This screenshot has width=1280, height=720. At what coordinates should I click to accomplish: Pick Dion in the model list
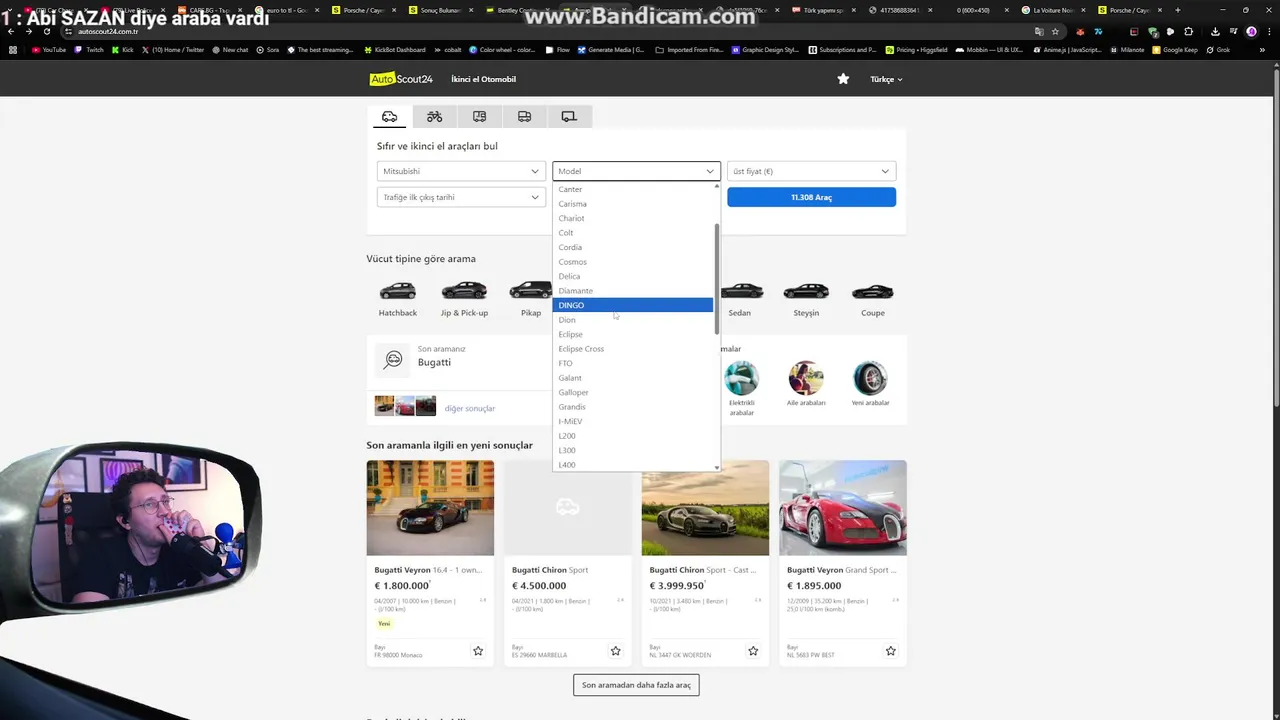[632, 320]
